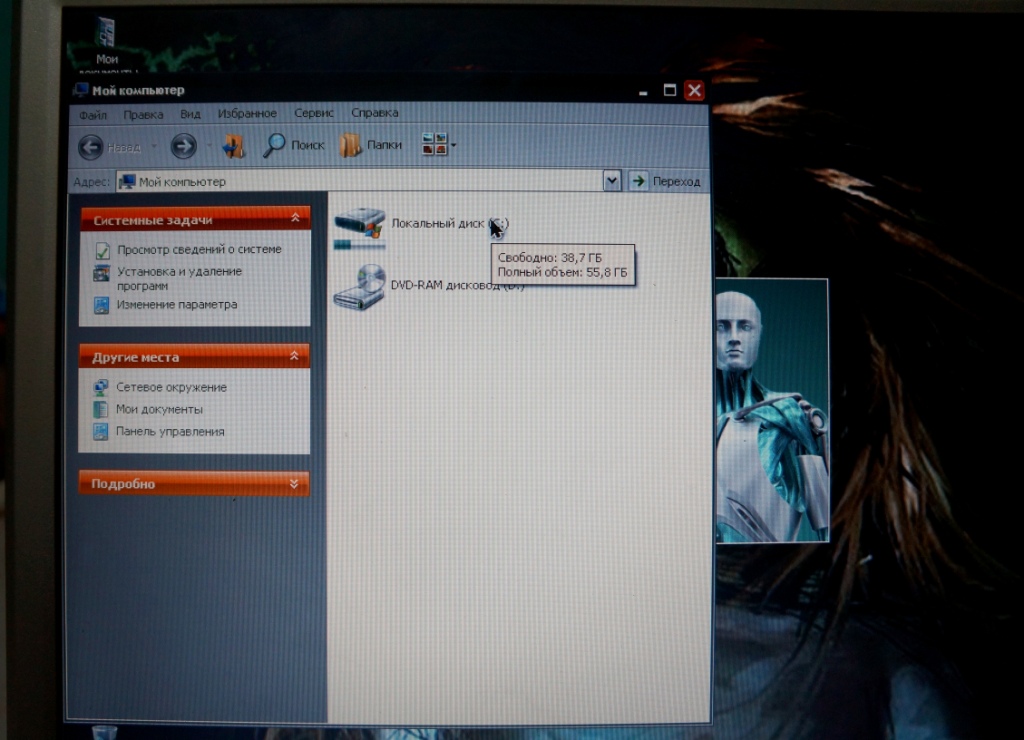
Task: Click the Up folder toolbar icon
Action: click(x=233, y=146)
